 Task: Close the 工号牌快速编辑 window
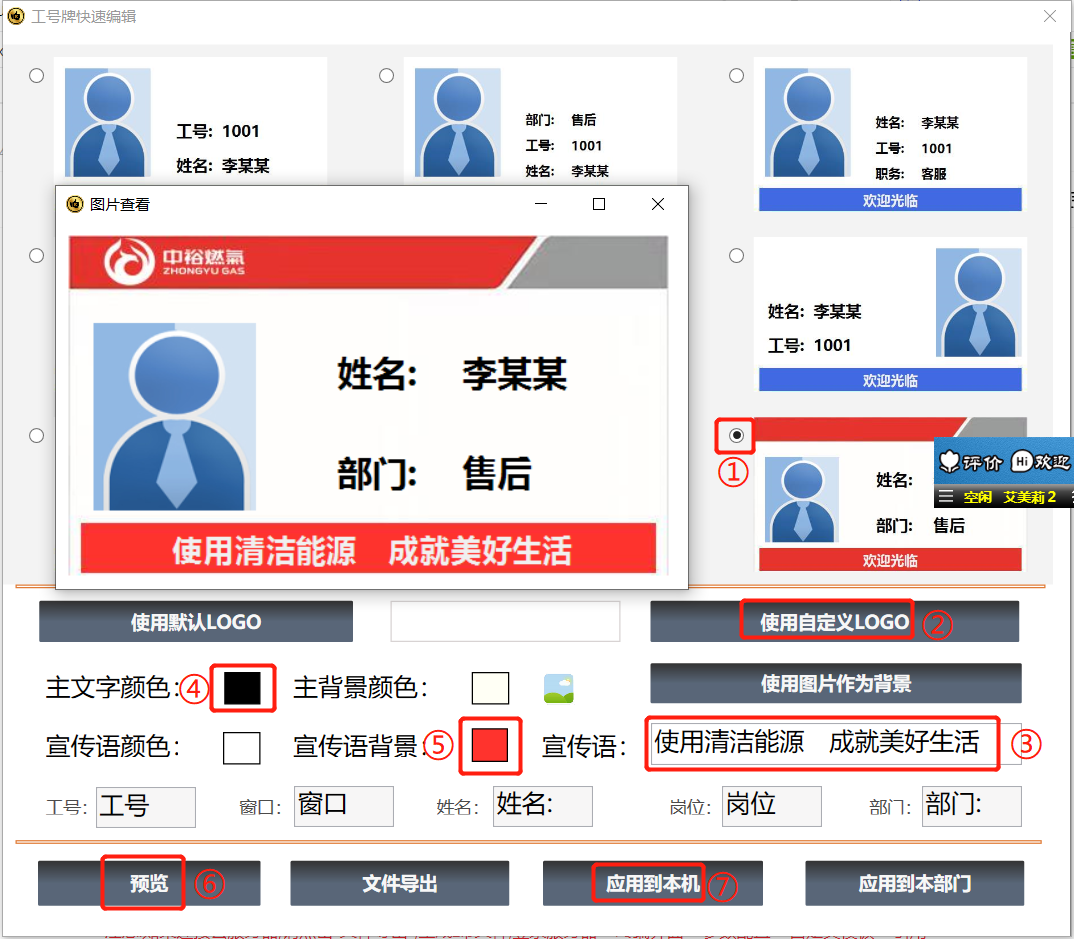1049,16
